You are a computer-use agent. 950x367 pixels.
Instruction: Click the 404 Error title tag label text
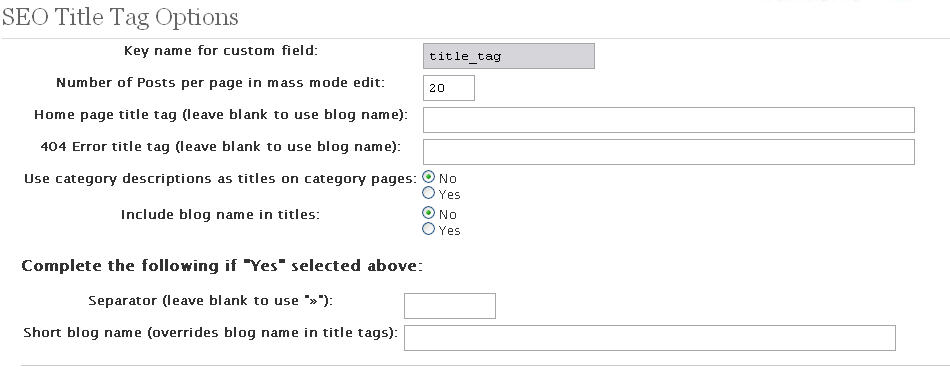[x=221, y=147]
